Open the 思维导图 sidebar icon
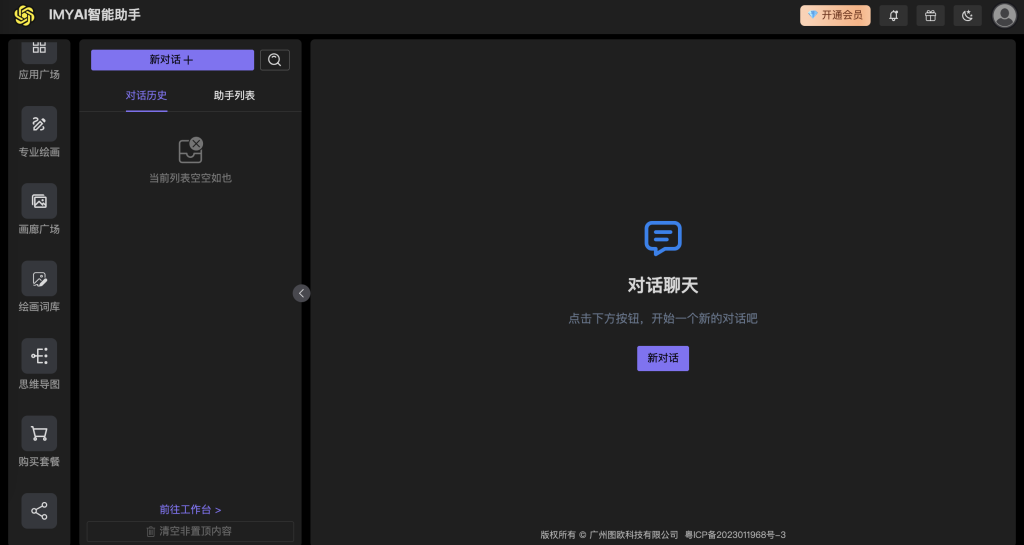This screenshot has width=1024, height=545. (39, 356)
